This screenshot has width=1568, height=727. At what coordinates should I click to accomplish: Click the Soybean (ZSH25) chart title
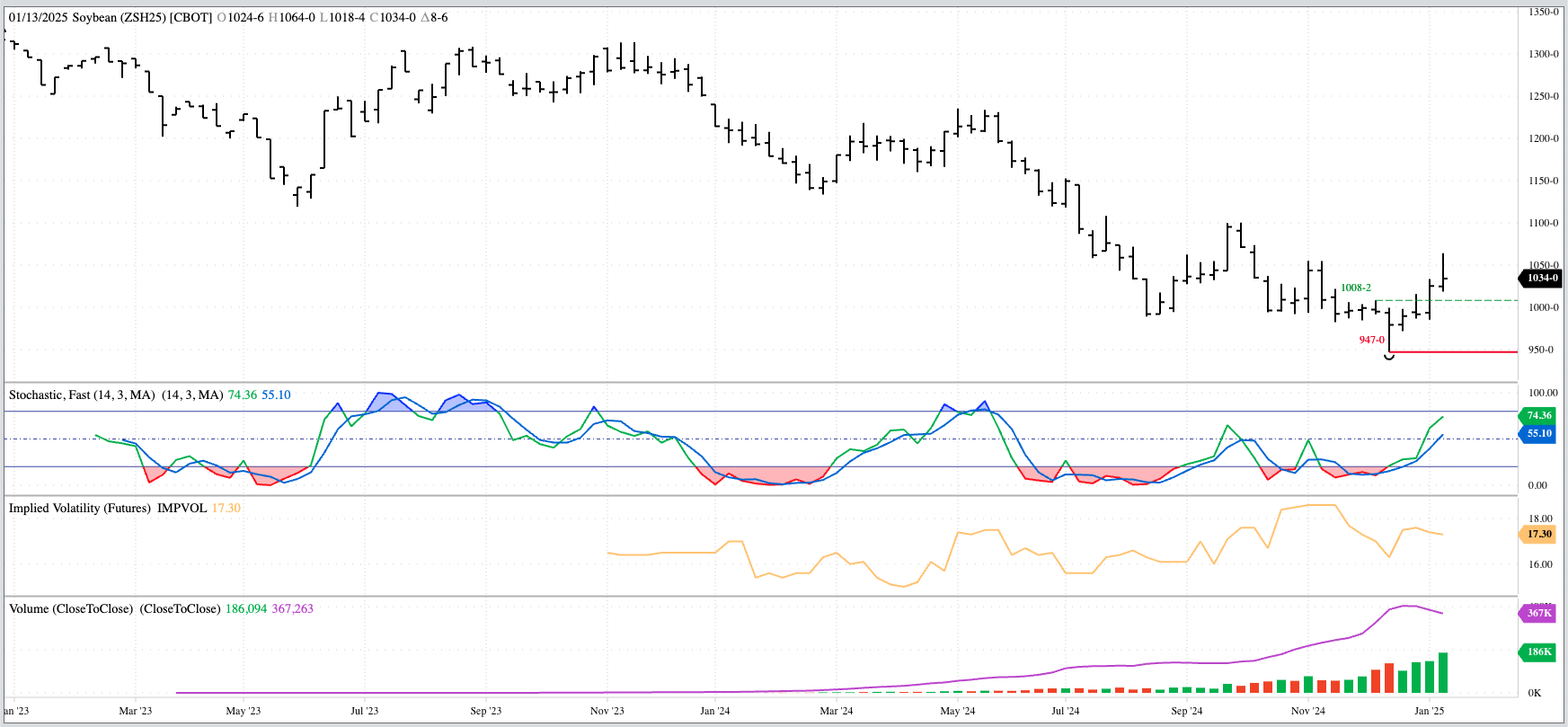pyautogui.click(x=110, y=17)
